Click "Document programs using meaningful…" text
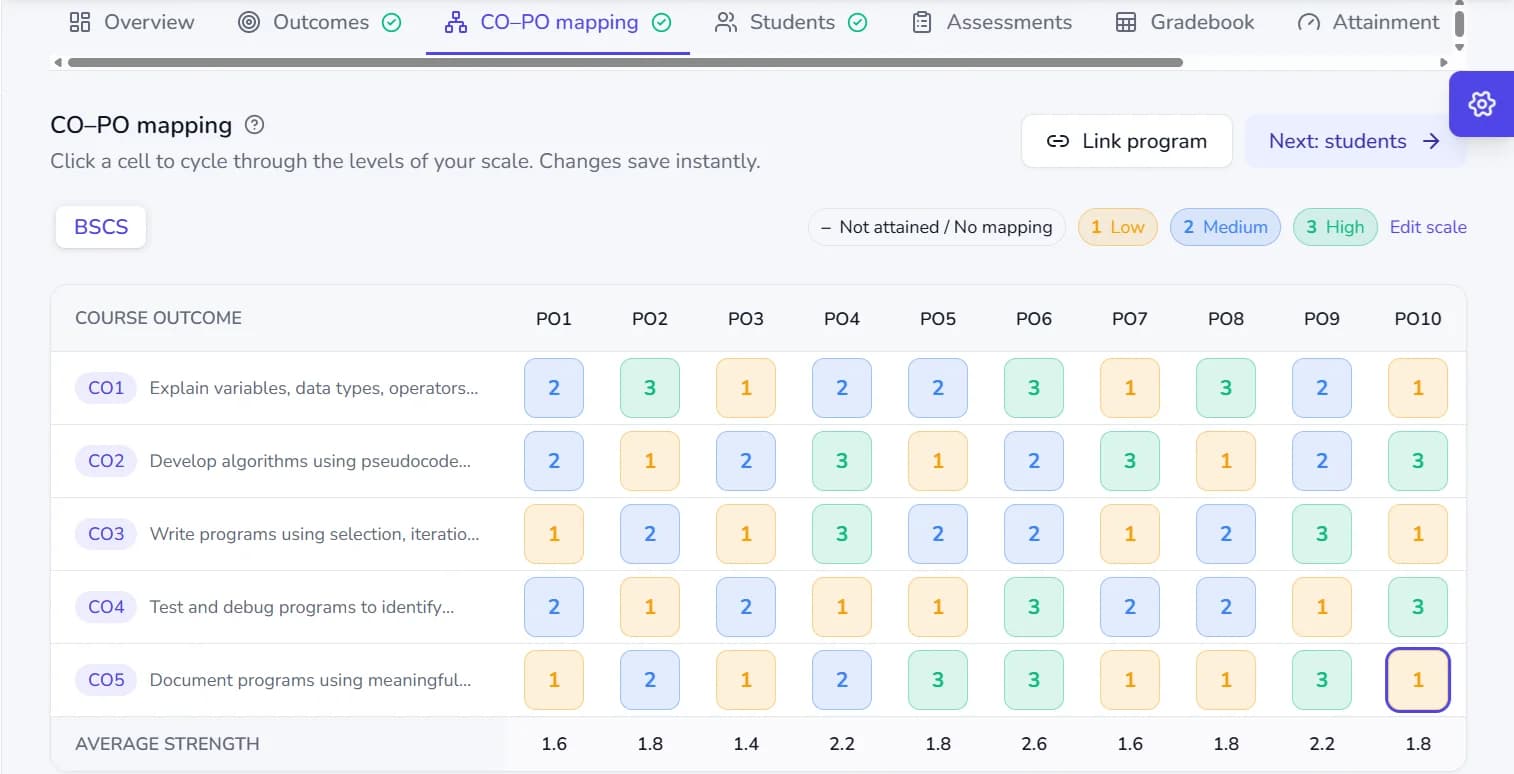Viewport: 1514px width, 774px height. coord(310,680)
